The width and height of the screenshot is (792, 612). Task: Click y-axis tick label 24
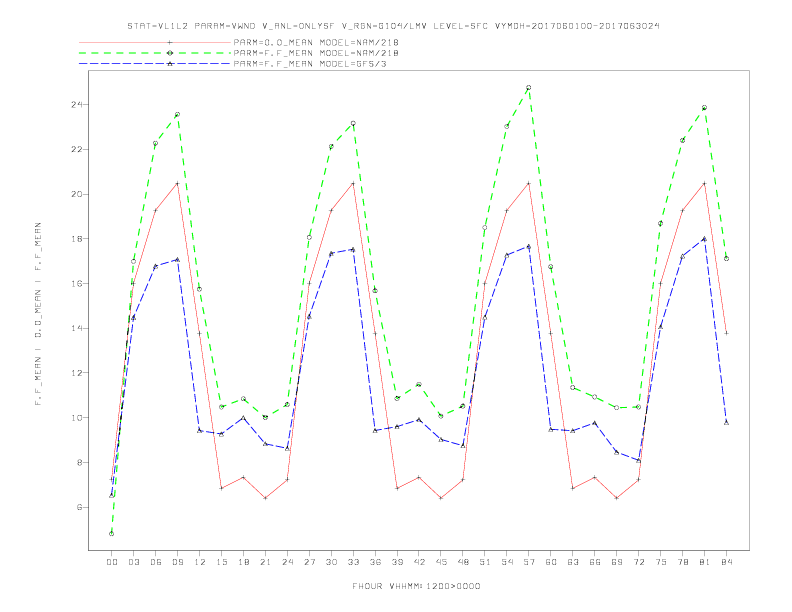77,105
